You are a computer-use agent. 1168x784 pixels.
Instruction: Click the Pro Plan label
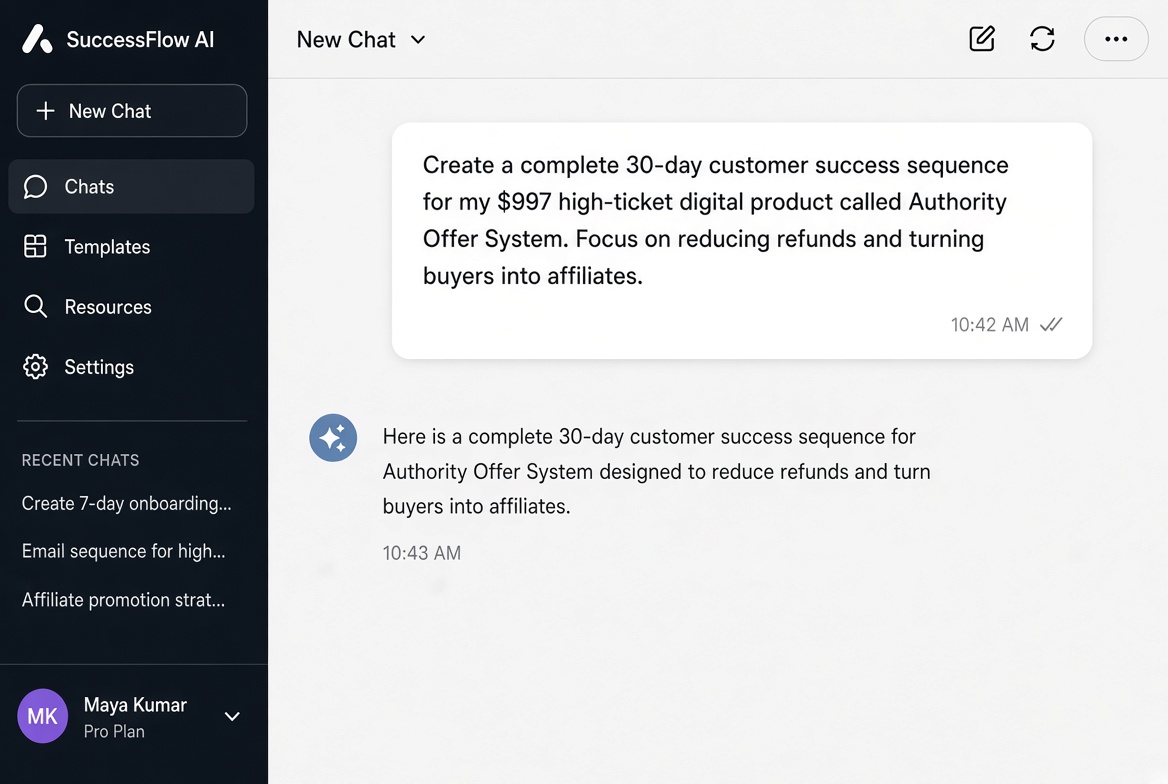pyautogui.click(x=114, y=732)
